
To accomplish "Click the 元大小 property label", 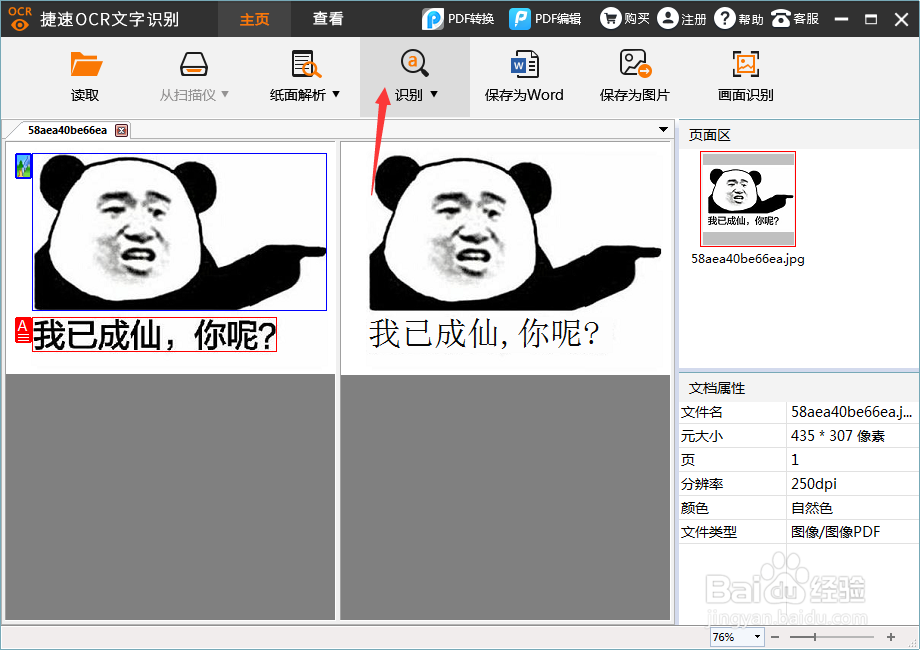I will (702, 436).
